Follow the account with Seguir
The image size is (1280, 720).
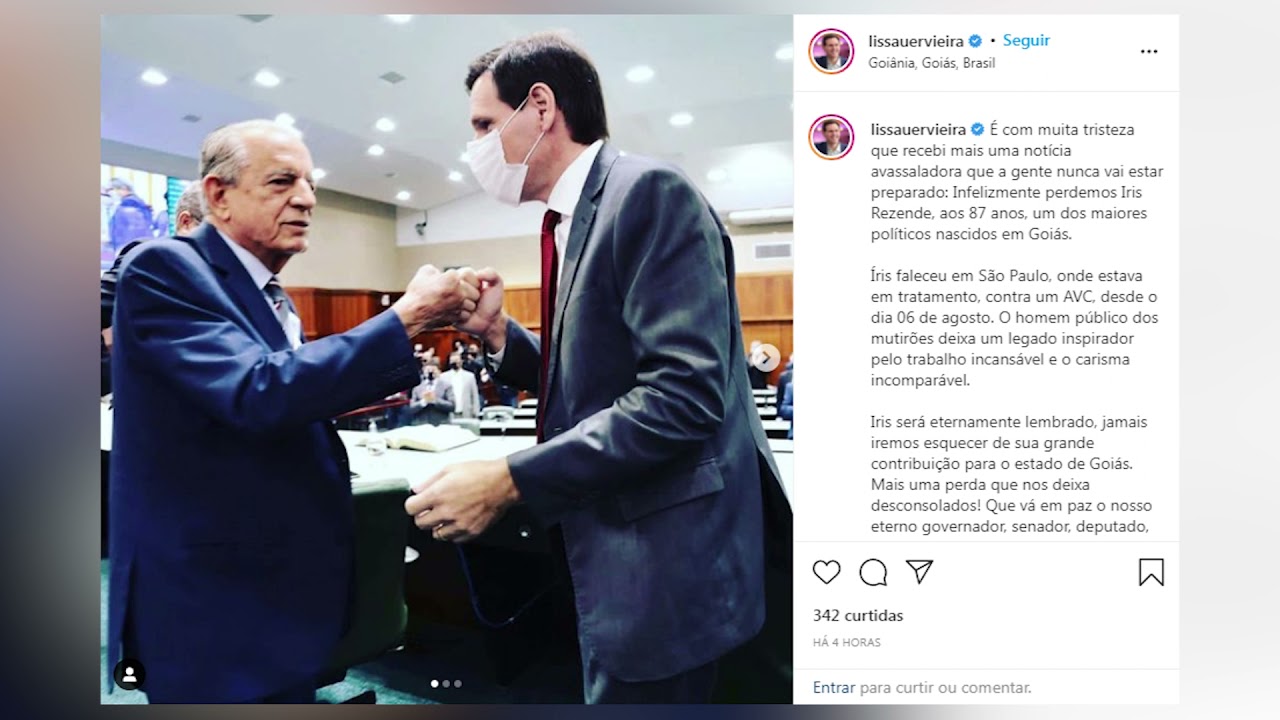point(1026,41)
